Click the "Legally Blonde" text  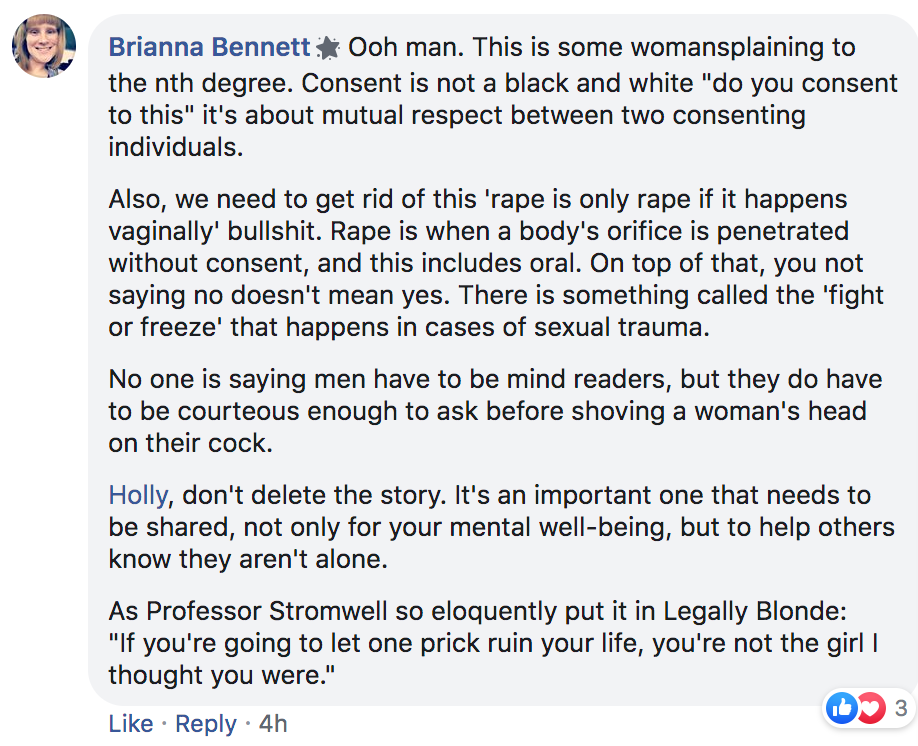(751, 612)
